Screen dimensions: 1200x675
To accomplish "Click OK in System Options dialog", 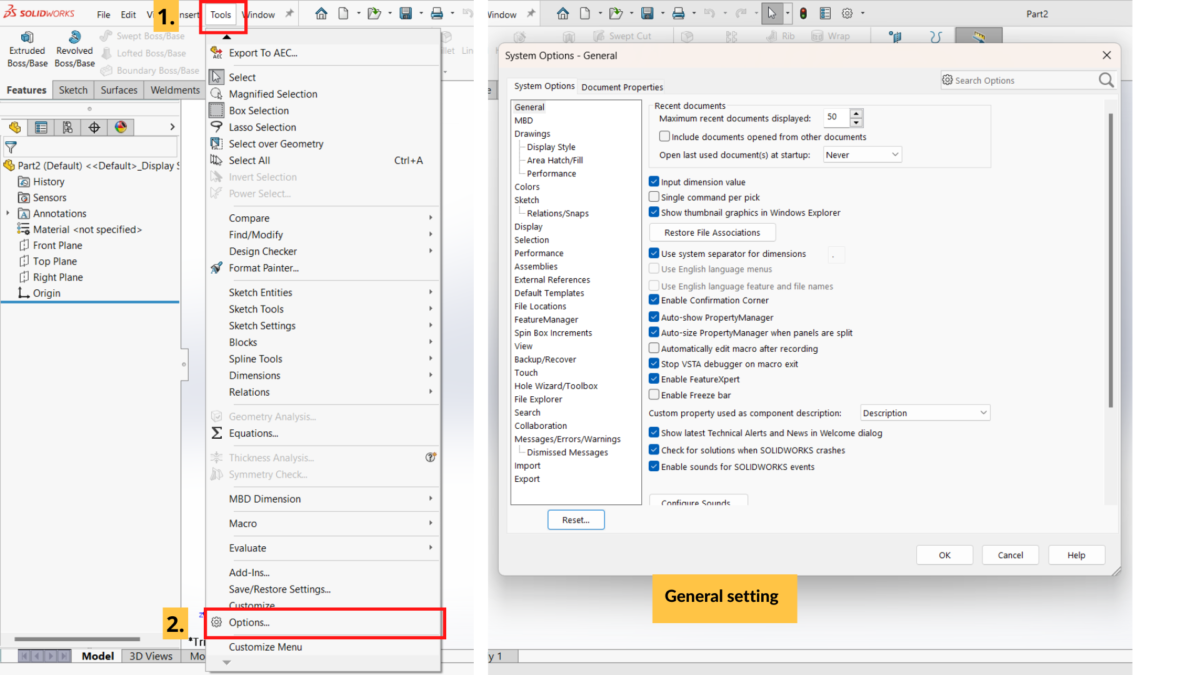I will (x=944, y=555).
